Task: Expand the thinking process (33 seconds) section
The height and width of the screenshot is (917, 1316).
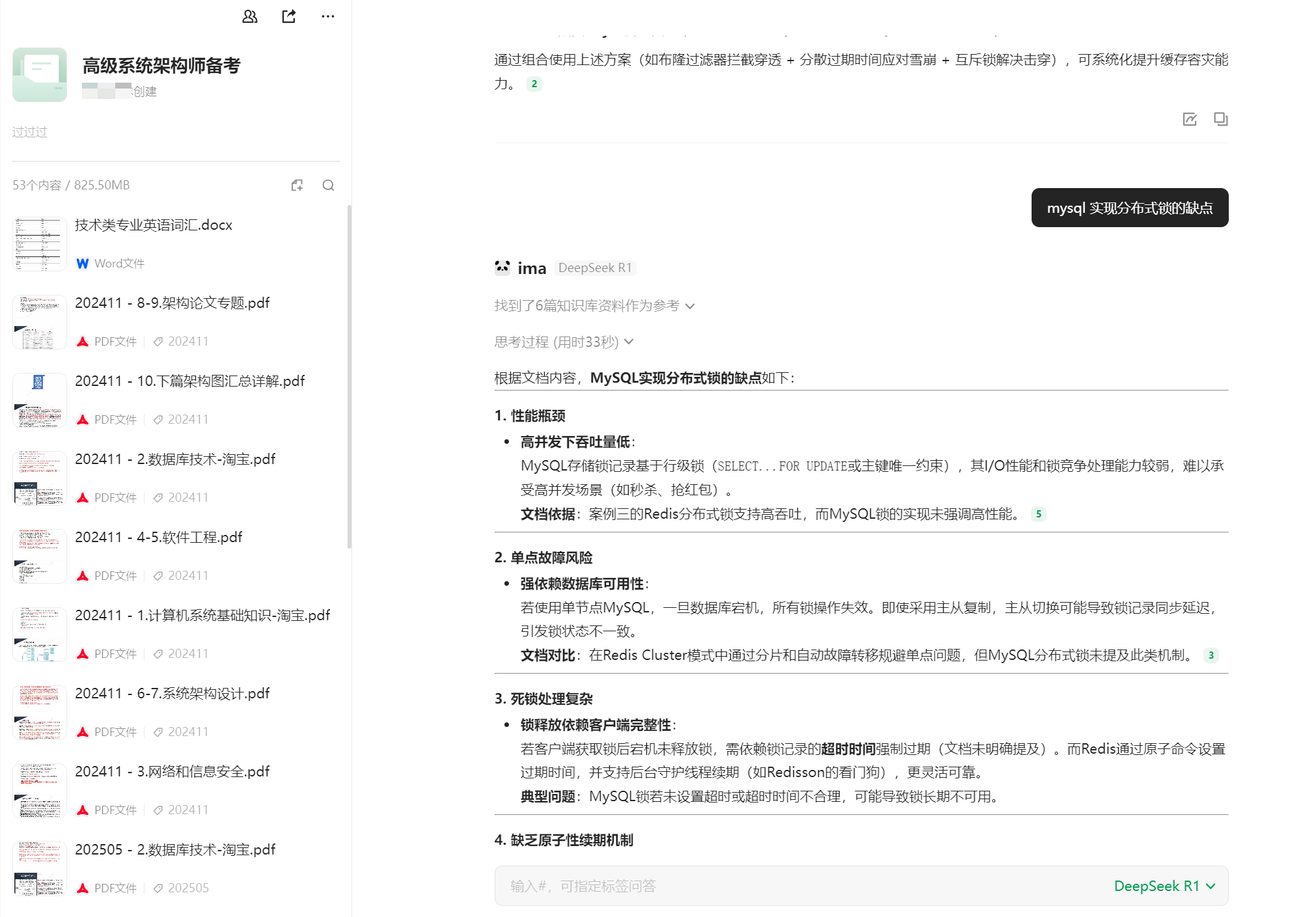Action: [x=563, y=342]
